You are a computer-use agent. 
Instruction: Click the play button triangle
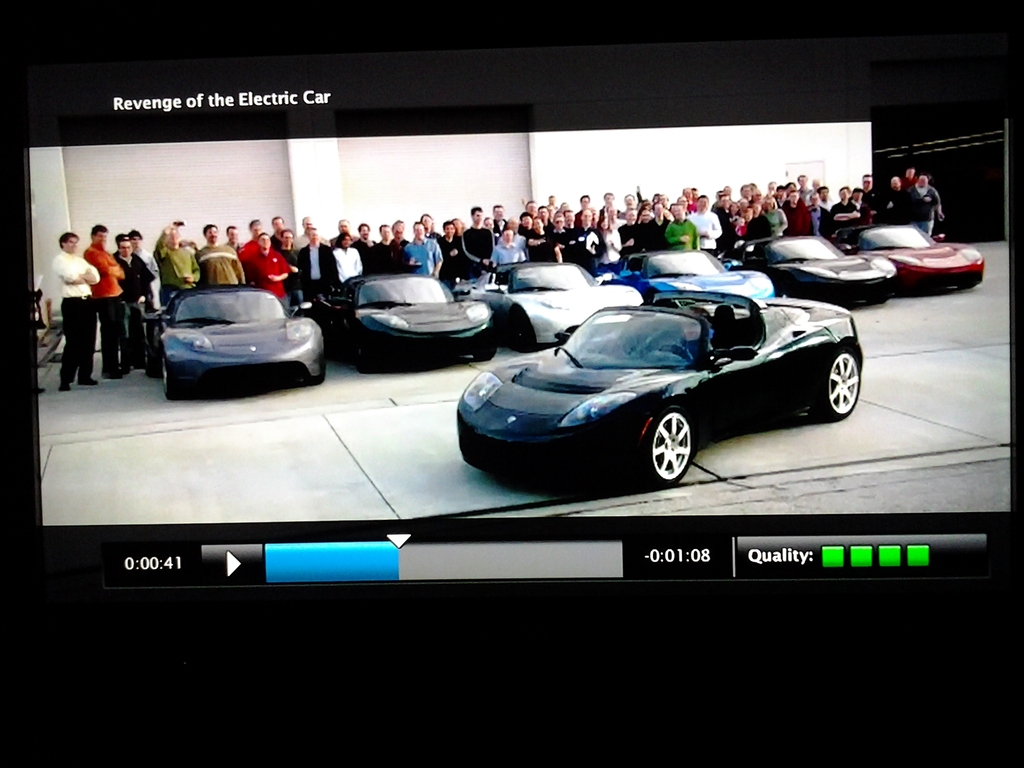click(233, 564)
